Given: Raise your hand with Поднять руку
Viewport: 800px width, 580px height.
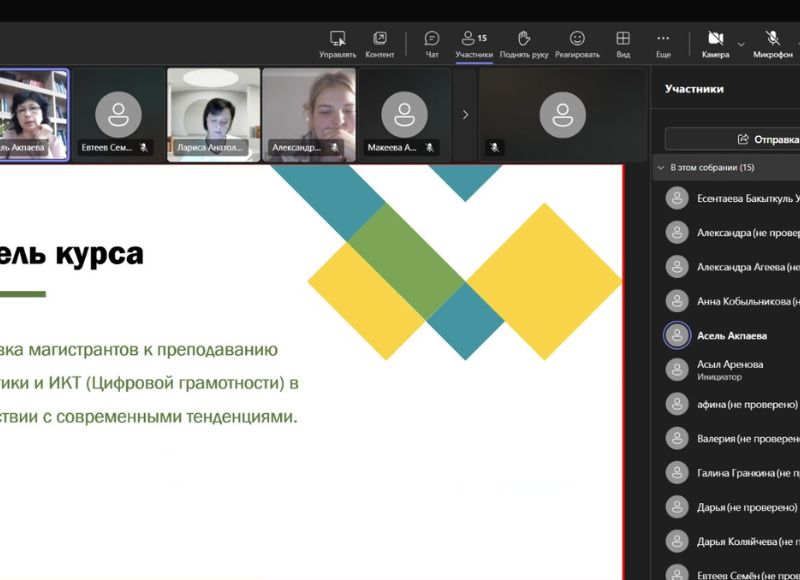Looking at the screenshot, I should point(524,44).
